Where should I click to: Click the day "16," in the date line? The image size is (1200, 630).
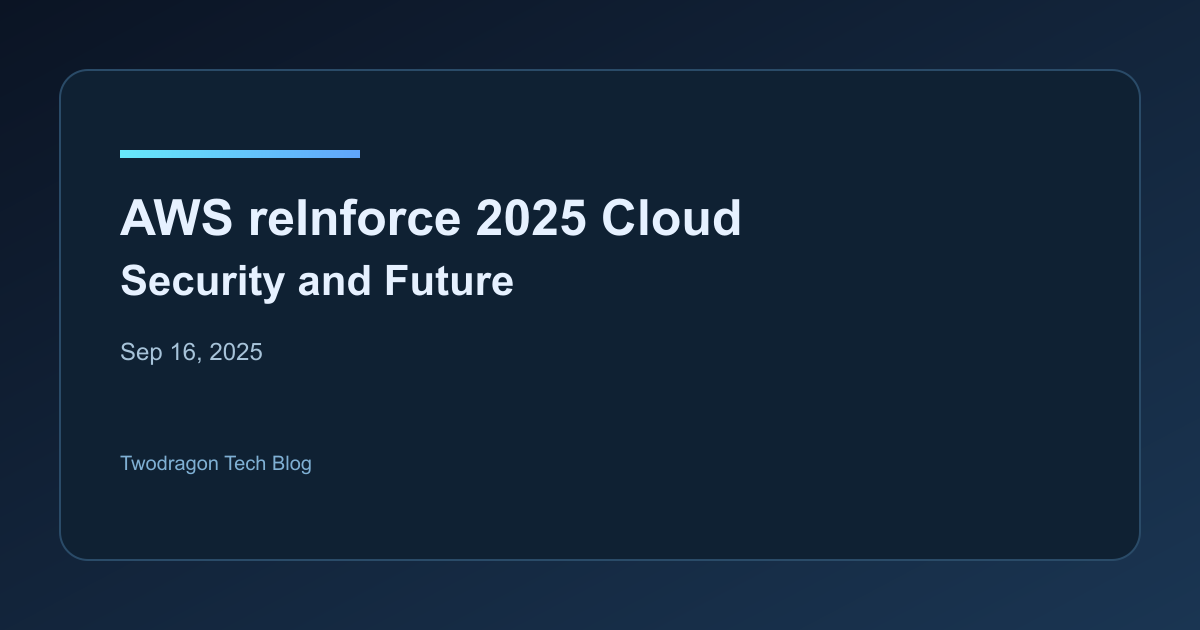184,352
